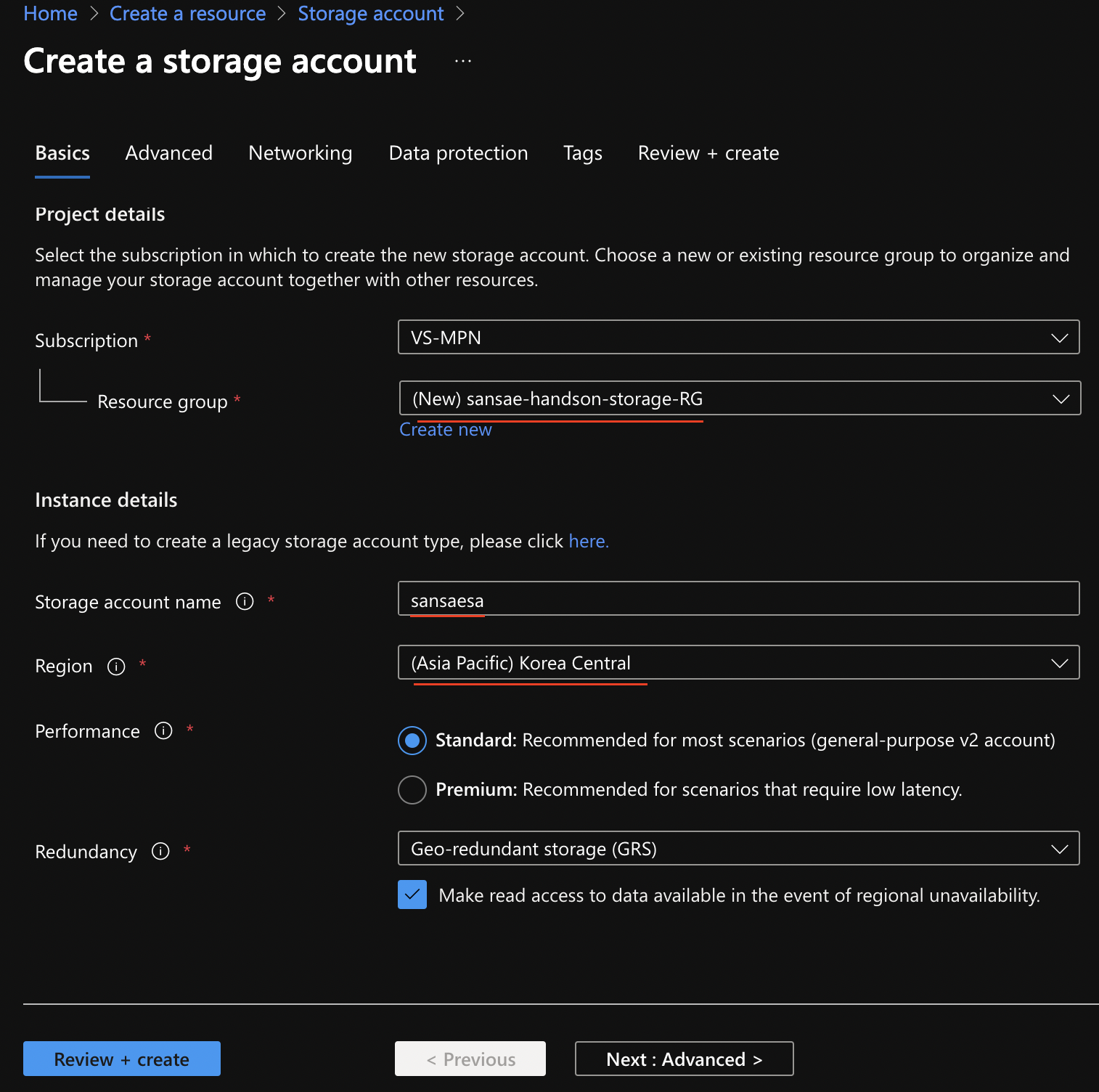Switch to the Advanced tab
Viewport: 1099px width, 1092px height.
(169, 153)
